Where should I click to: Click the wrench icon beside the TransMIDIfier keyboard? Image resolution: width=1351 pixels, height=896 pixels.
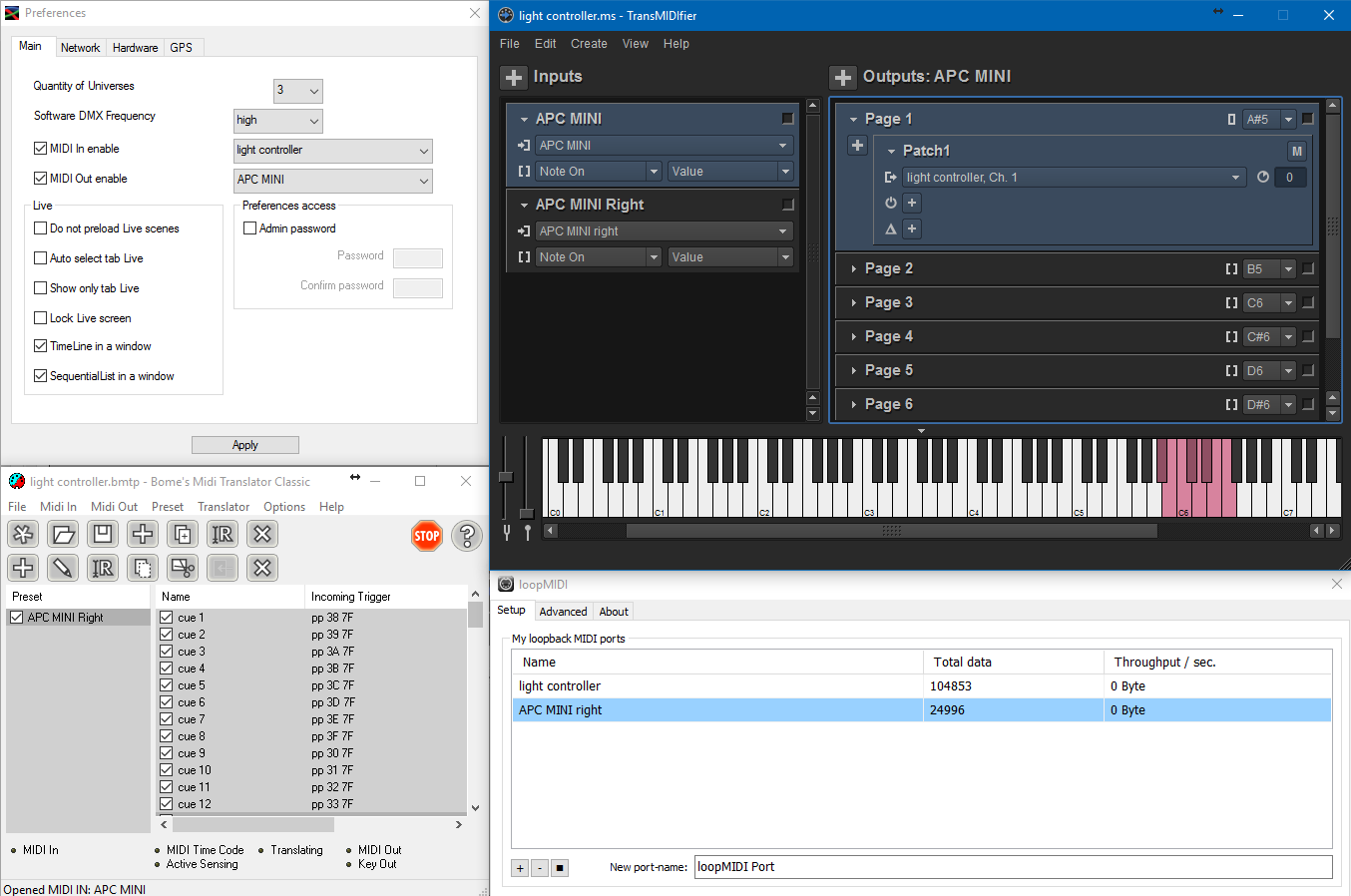[x=507, y=532]
